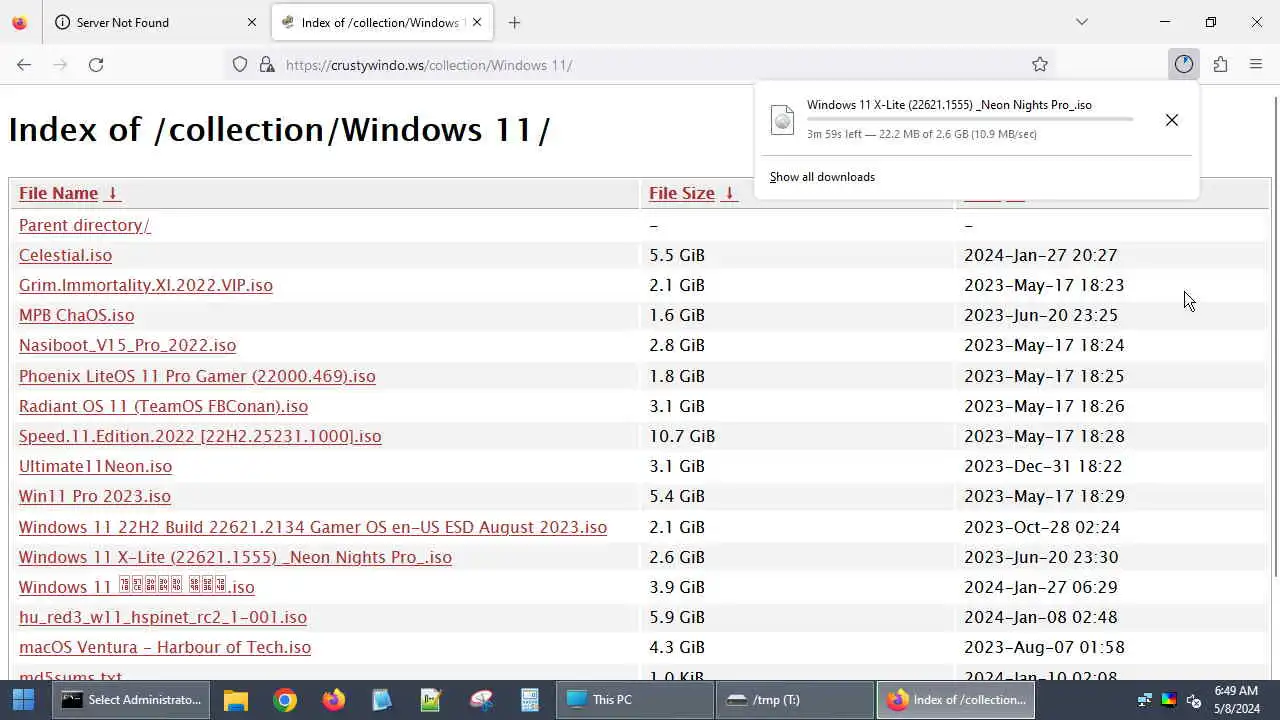1280x720 pixels.
Task: Cancel the Neon Nights Pro download
Action: (1172, 120)
